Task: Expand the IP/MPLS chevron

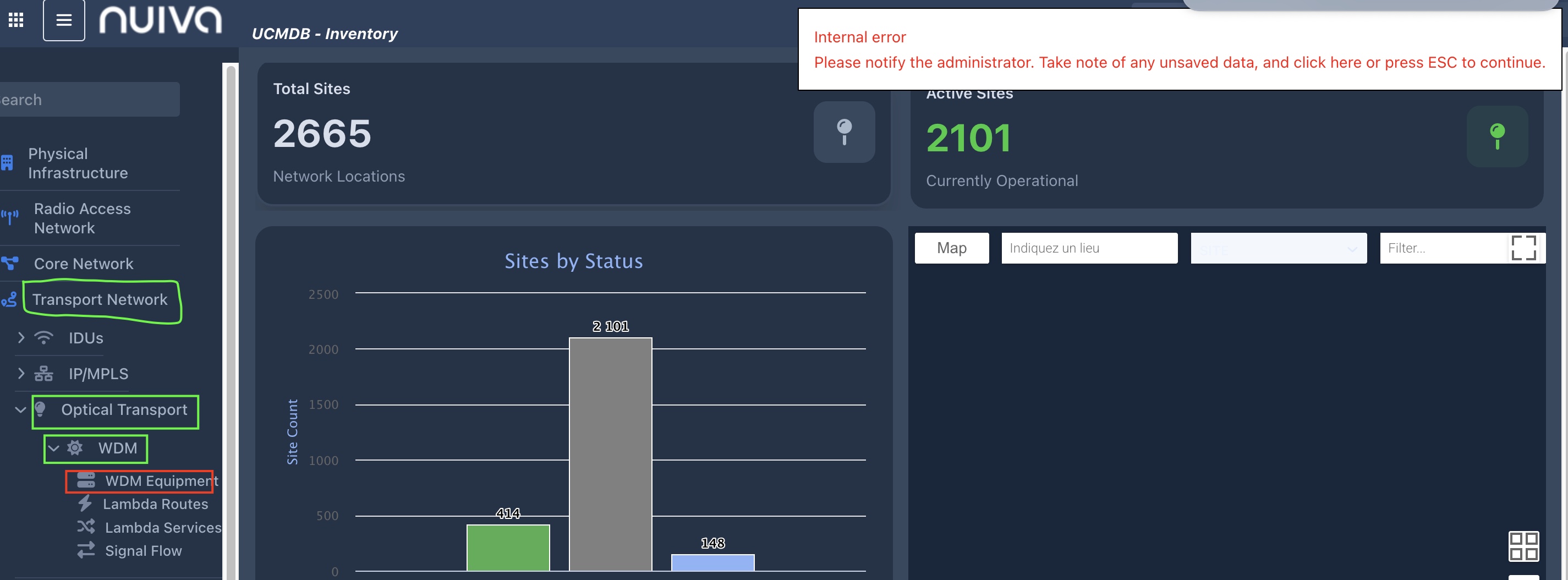Action: (21, 373)
